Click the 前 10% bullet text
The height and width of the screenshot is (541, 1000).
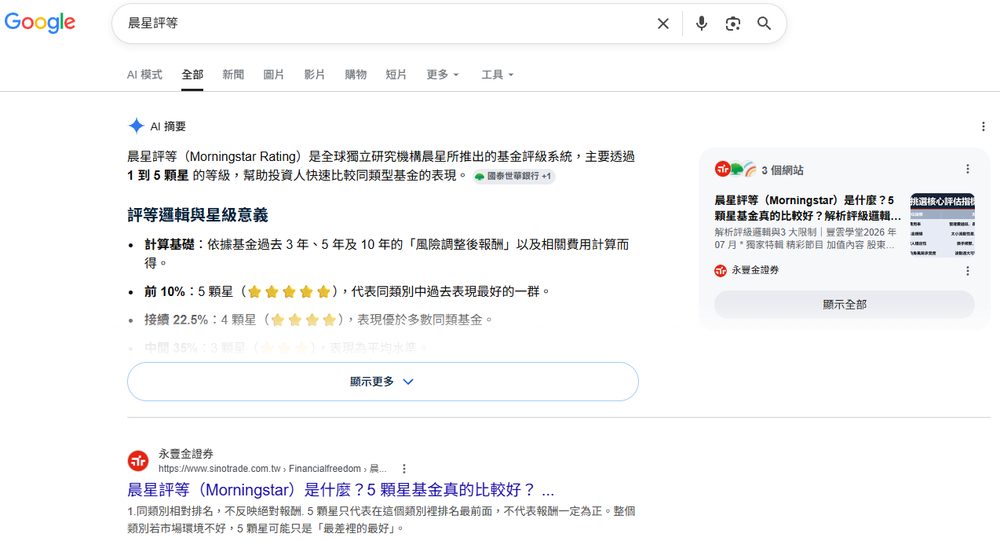[x=347, y=292]
